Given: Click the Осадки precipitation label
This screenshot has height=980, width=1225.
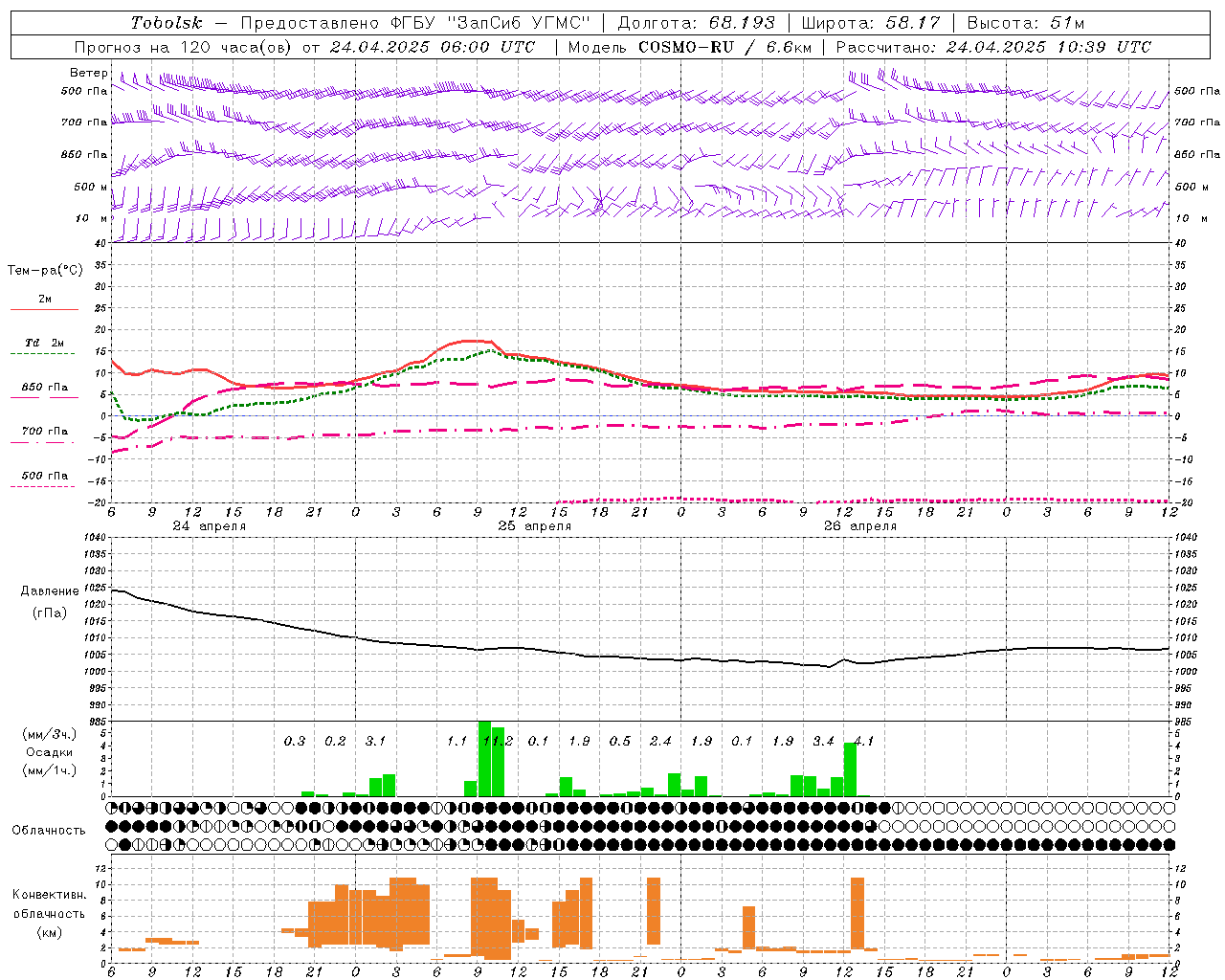Looking at the screenshot, I should click(x=49, y=752).
